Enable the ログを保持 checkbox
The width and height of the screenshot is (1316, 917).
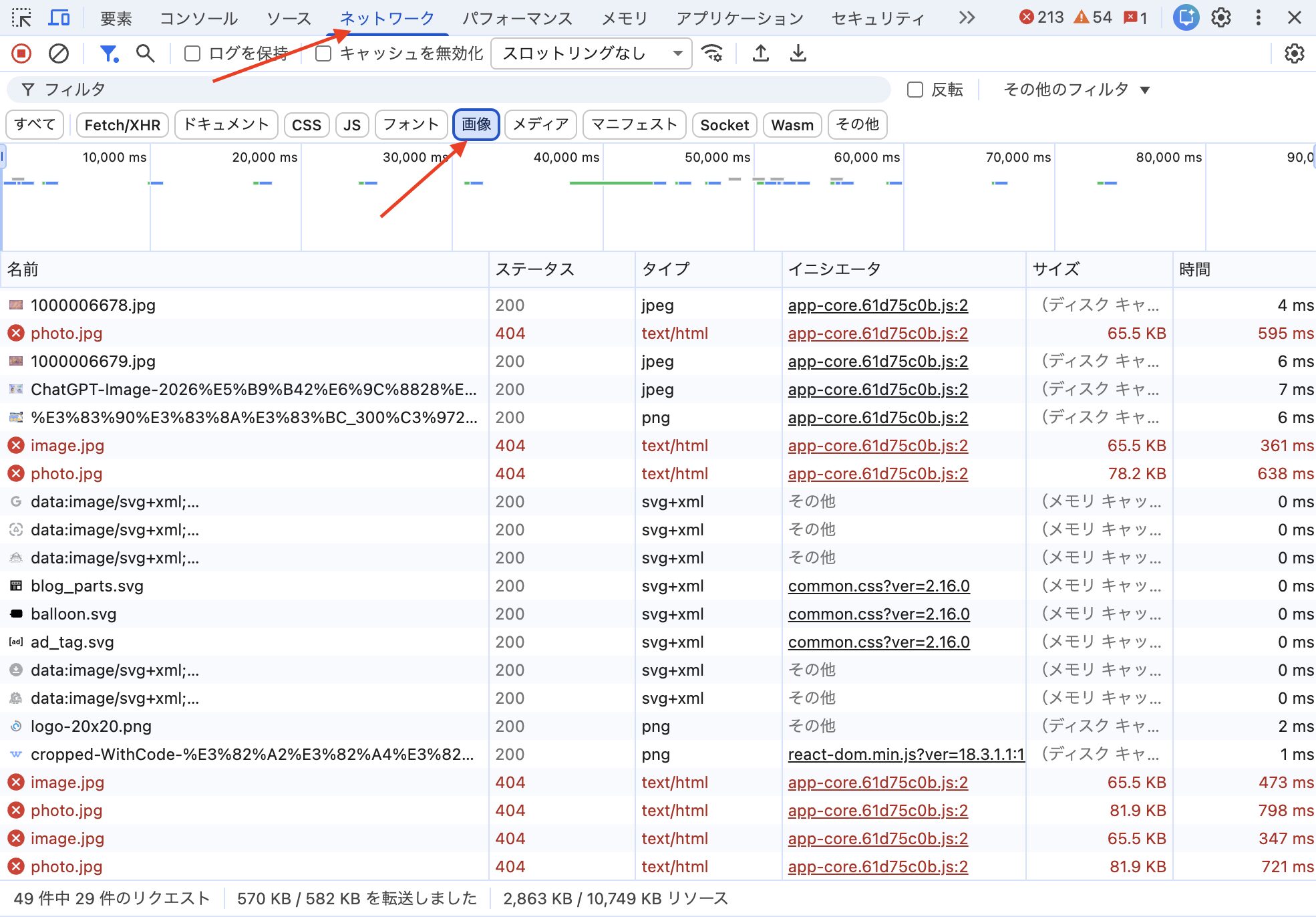pos(192,53)
